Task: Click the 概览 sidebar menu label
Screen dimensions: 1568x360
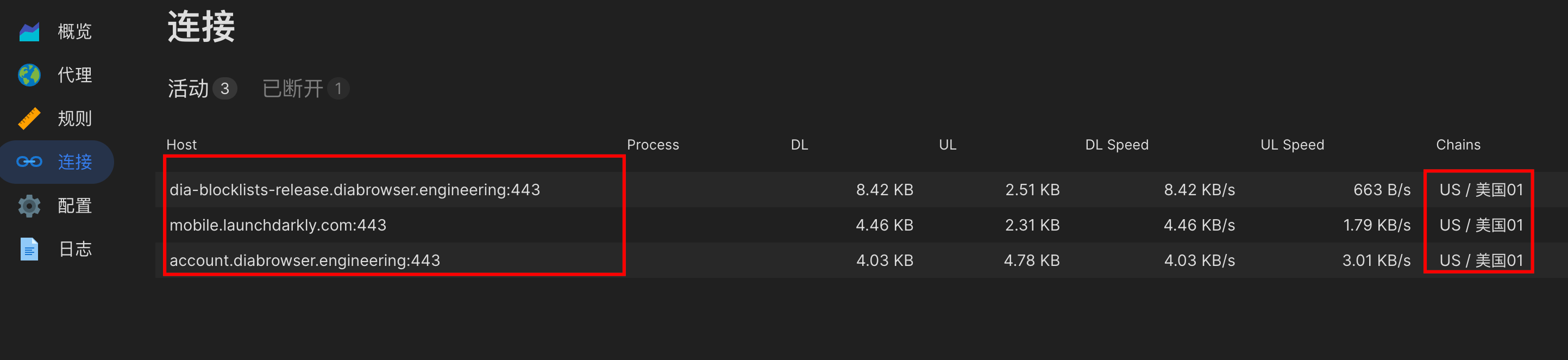Action: (x=74, y=32)
